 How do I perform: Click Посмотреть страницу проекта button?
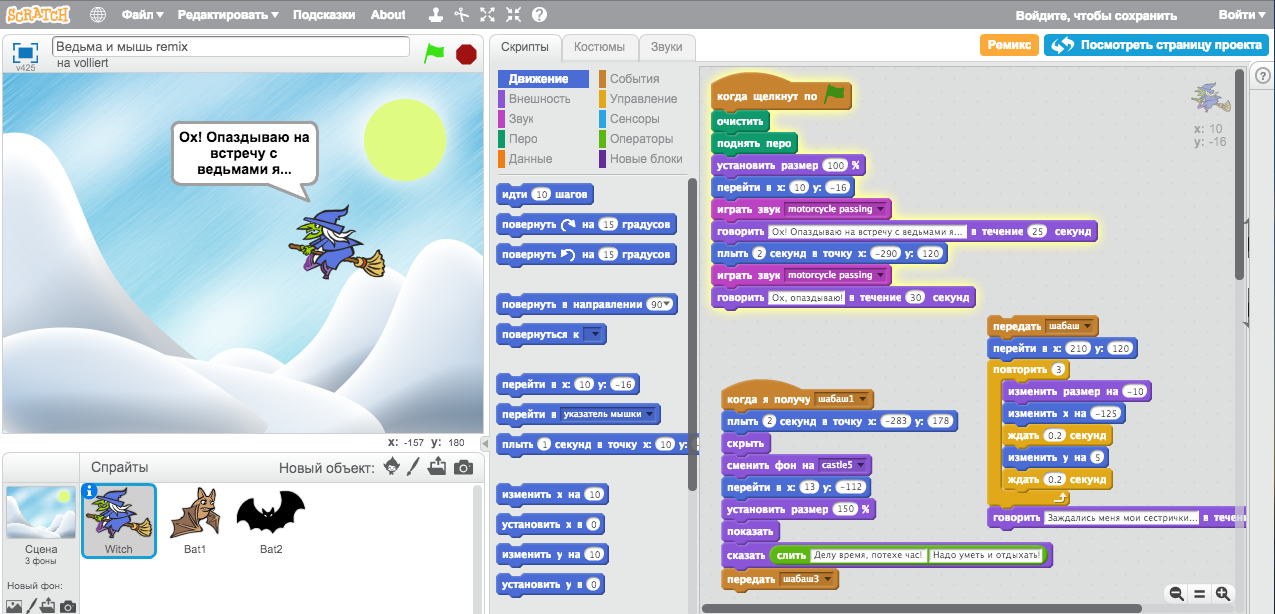pyautogui.click(x=1157, y=45)
